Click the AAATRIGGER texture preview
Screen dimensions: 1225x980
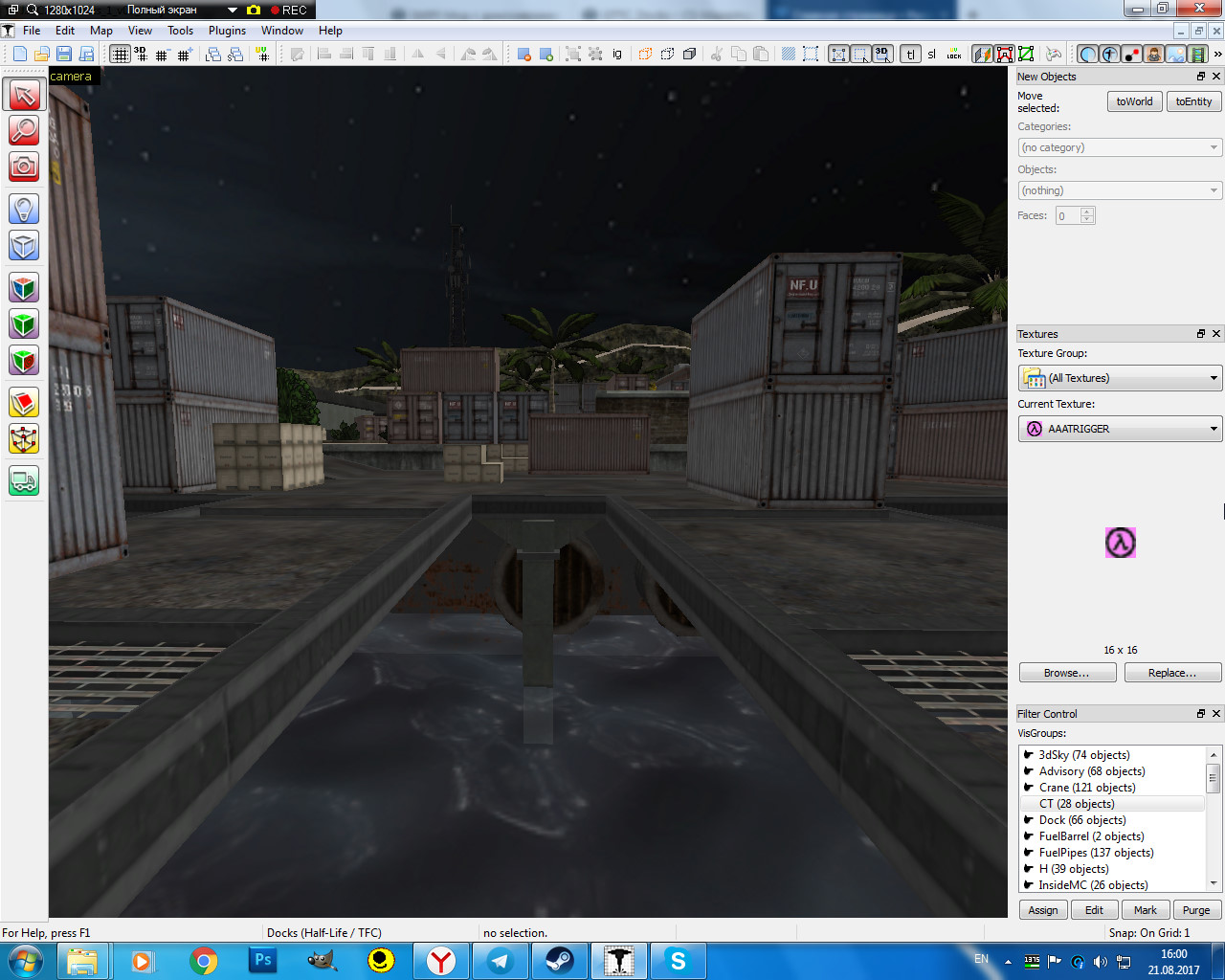[1121, 543]
